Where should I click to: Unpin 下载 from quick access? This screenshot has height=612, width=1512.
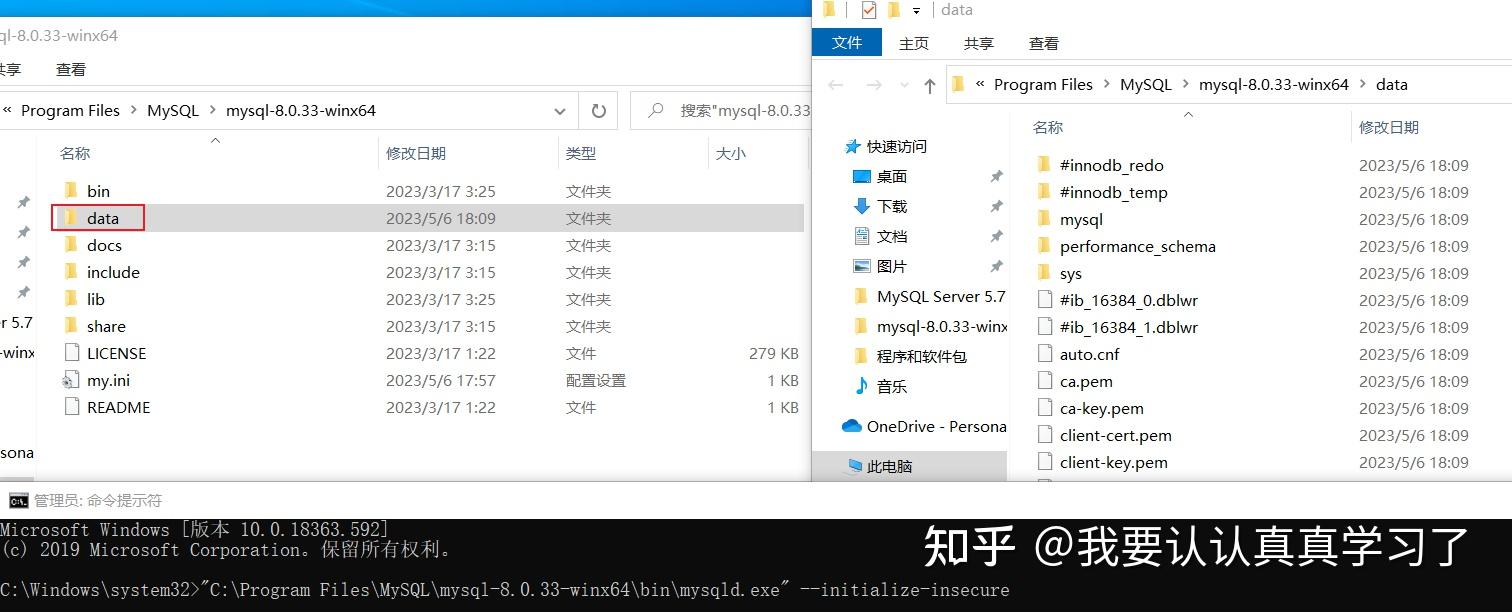point(996,206)
